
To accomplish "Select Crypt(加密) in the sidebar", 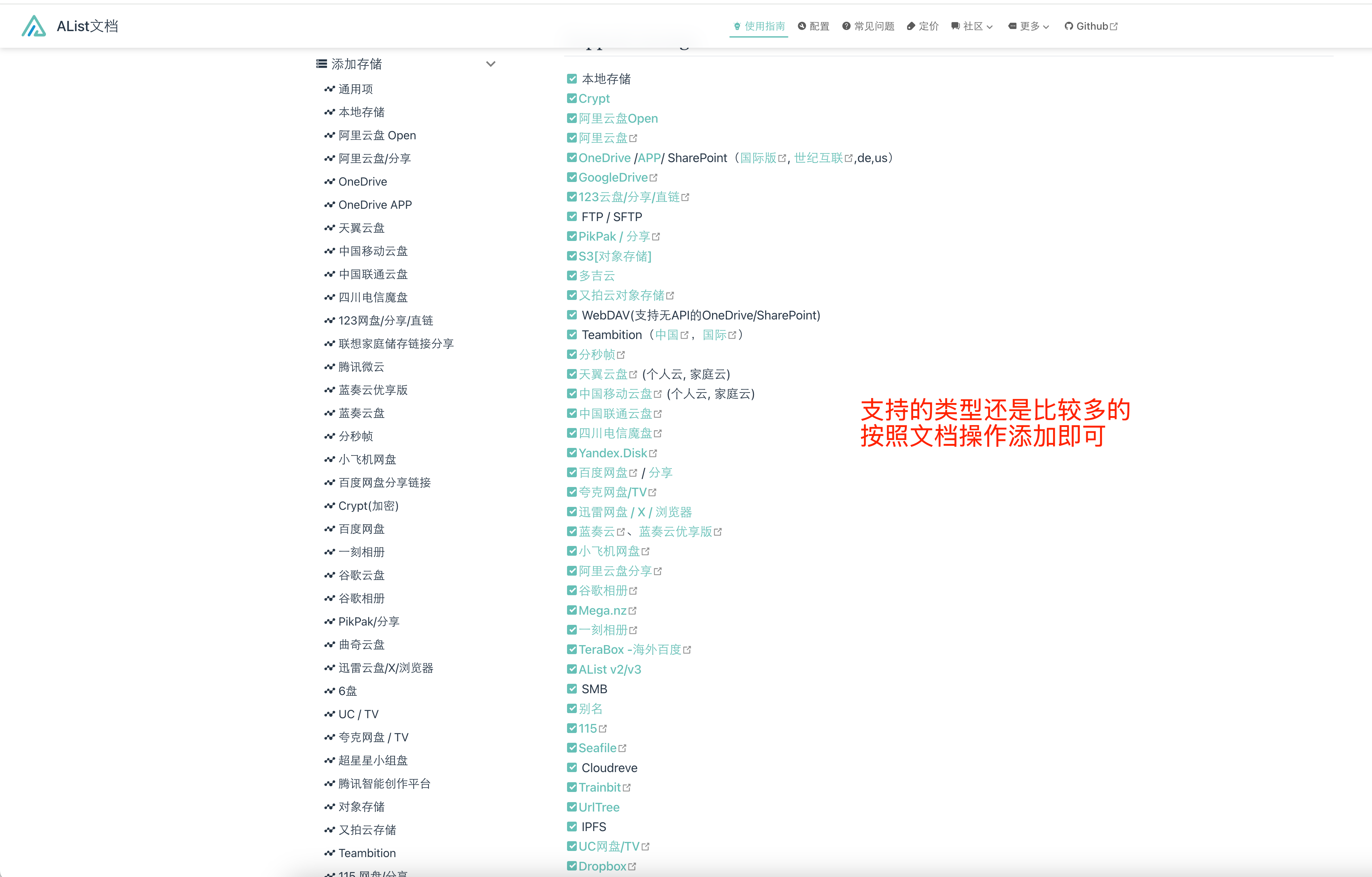I will pos(368,506).
